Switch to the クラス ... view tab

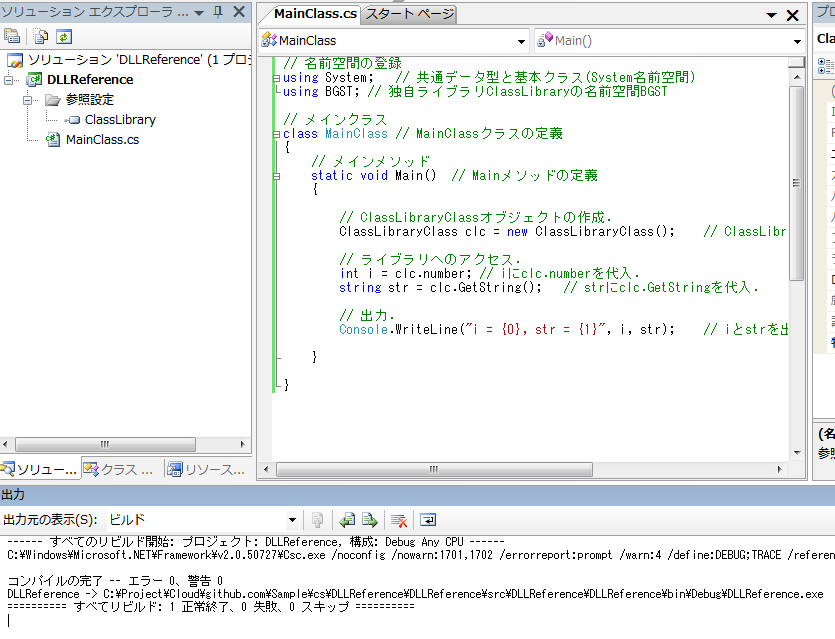[119, 470]
